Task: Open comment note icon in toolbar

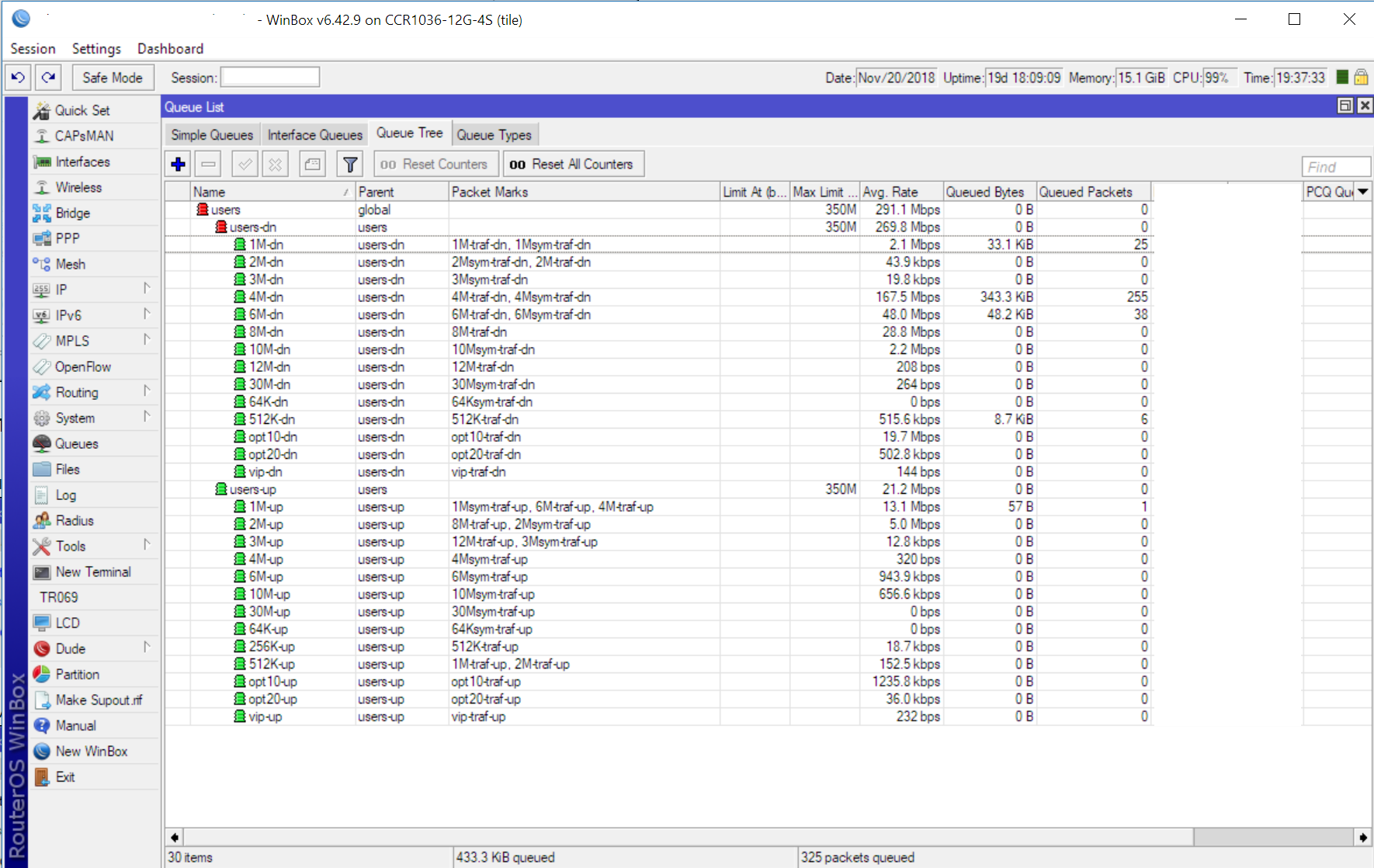Action: click(x=312, y=165)
